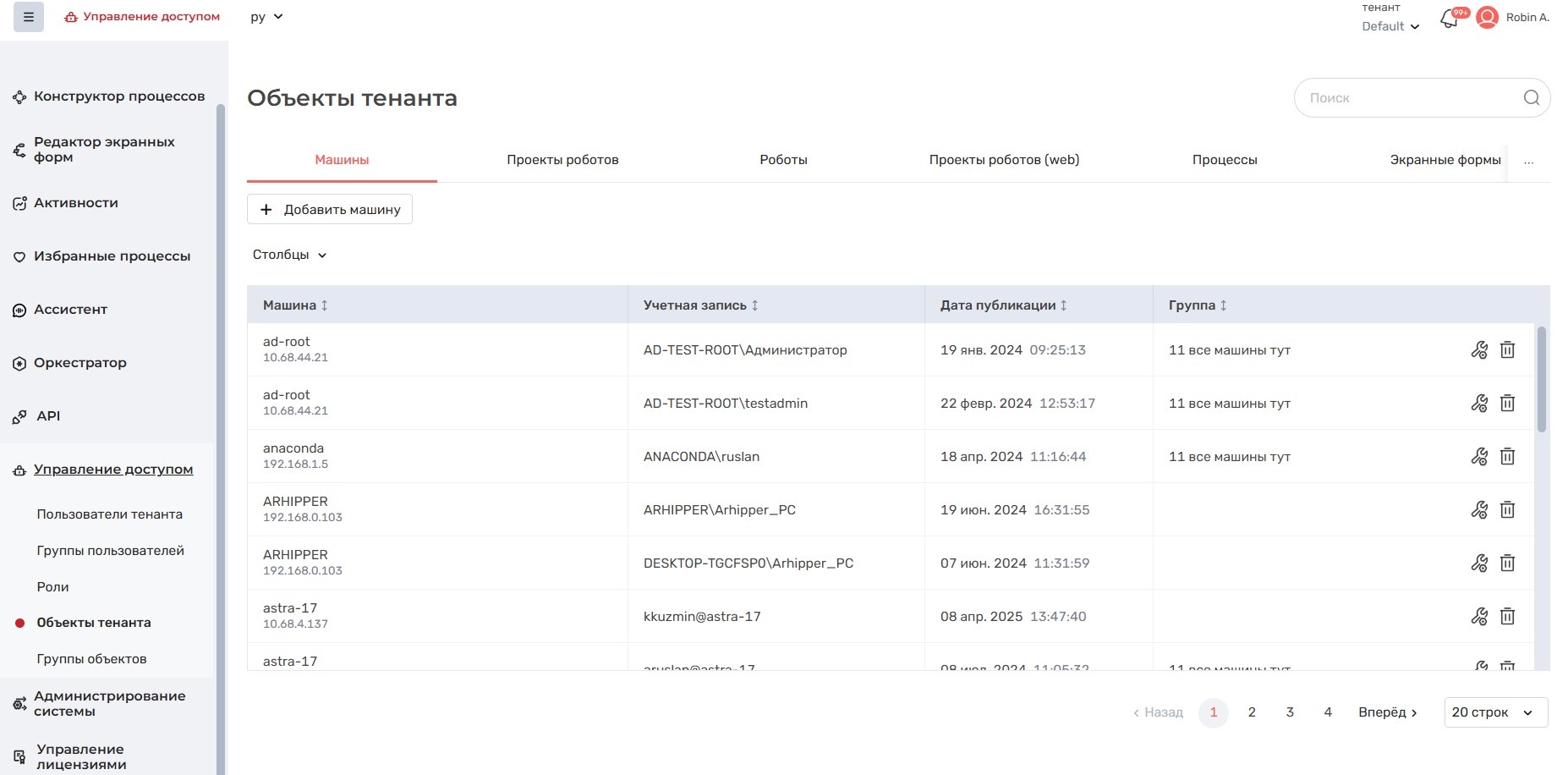1568x775 pixels.
Task: Switch to the Роботы tab
Action: point(783,160)
